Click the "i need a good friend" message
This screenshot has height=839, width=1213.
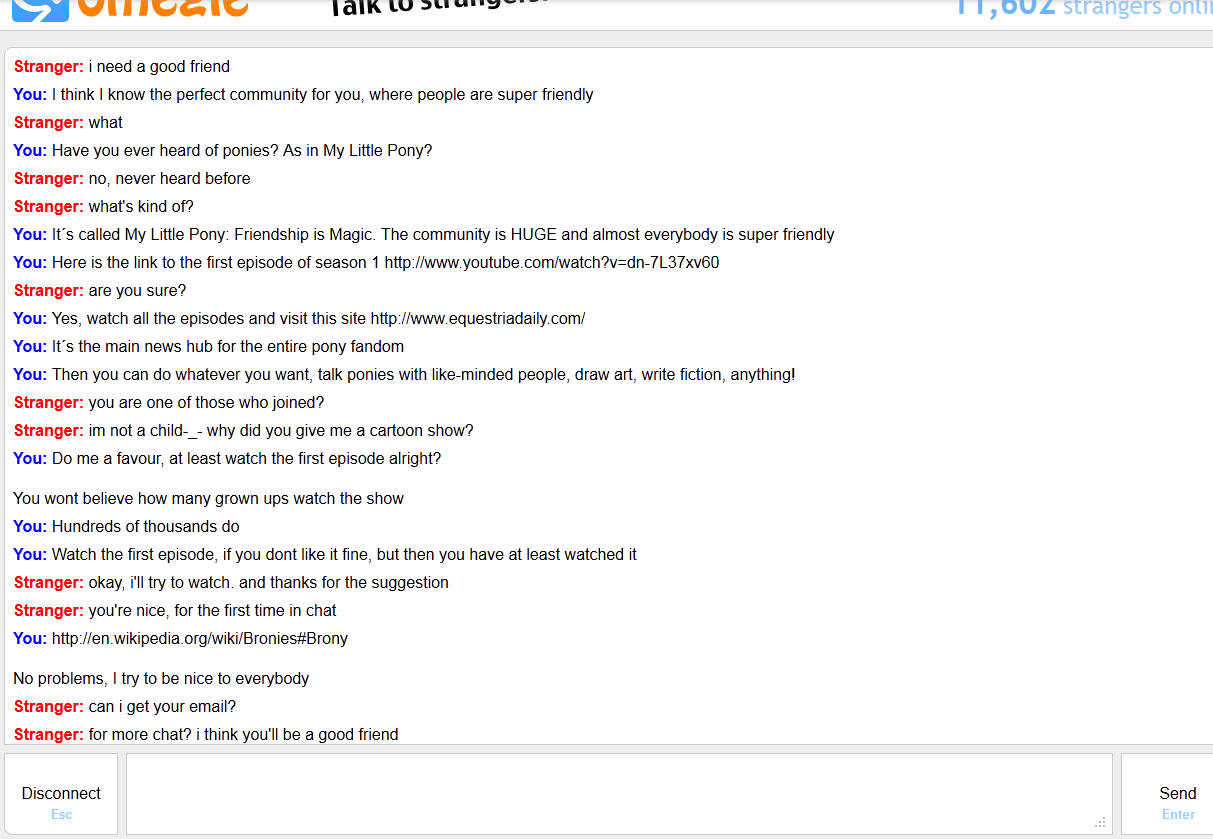159,67
